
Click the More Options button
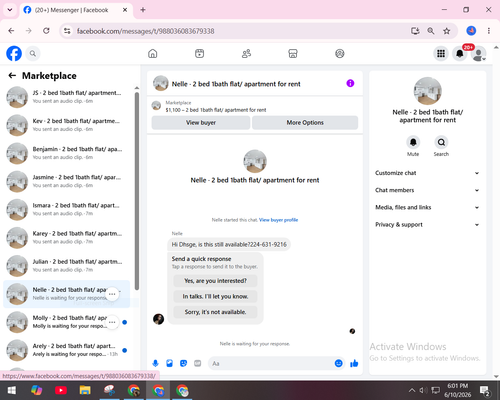pyautogui.click(x=305, y=123)
